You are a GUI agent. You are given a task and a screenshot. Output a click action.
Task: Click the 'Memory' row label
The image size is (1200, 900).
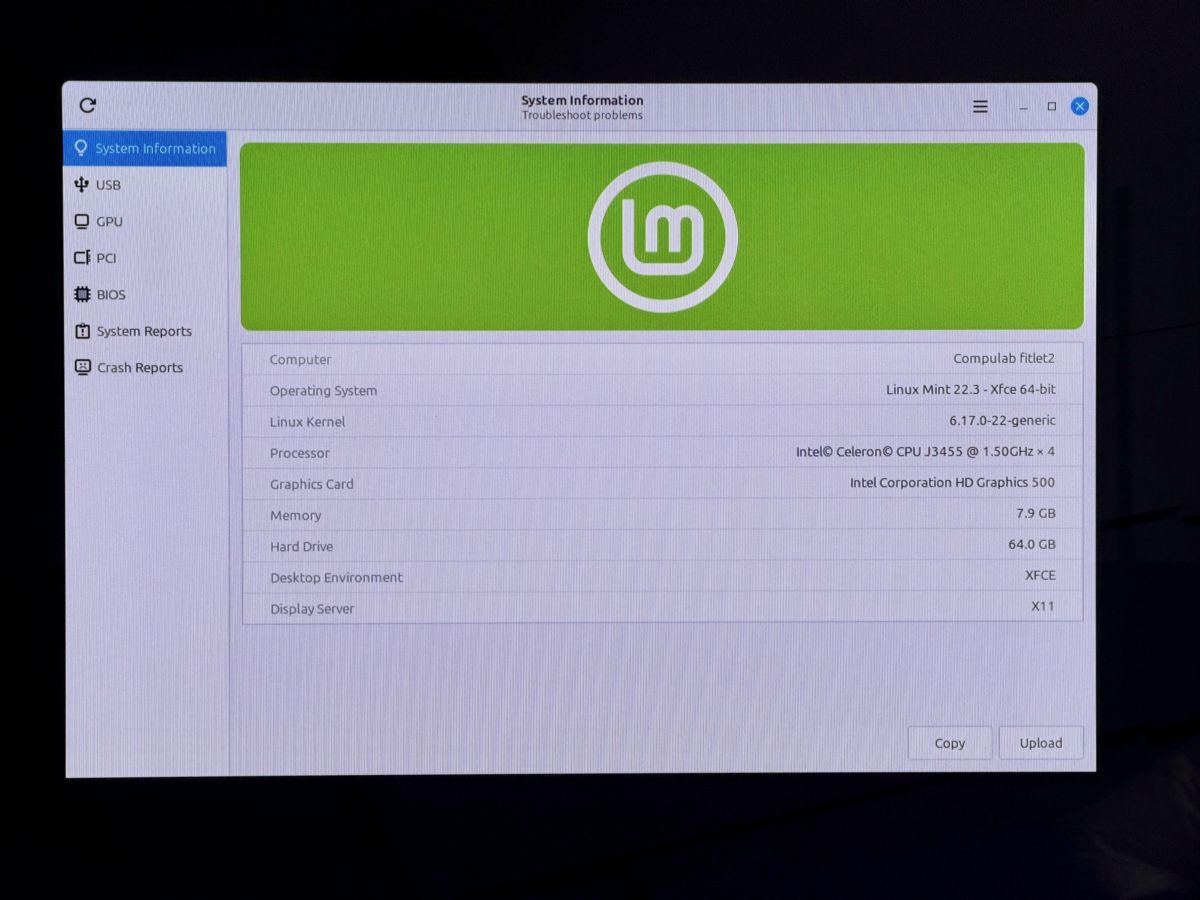295,516
